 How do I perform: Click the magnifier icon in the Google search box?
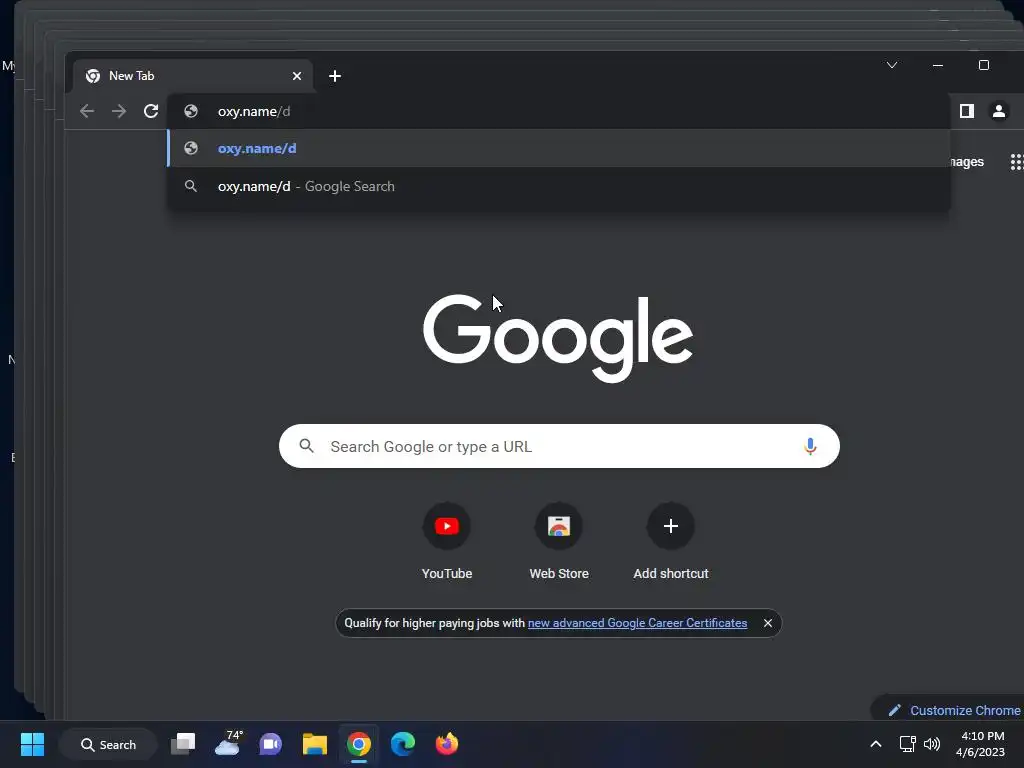coord(306,446)
